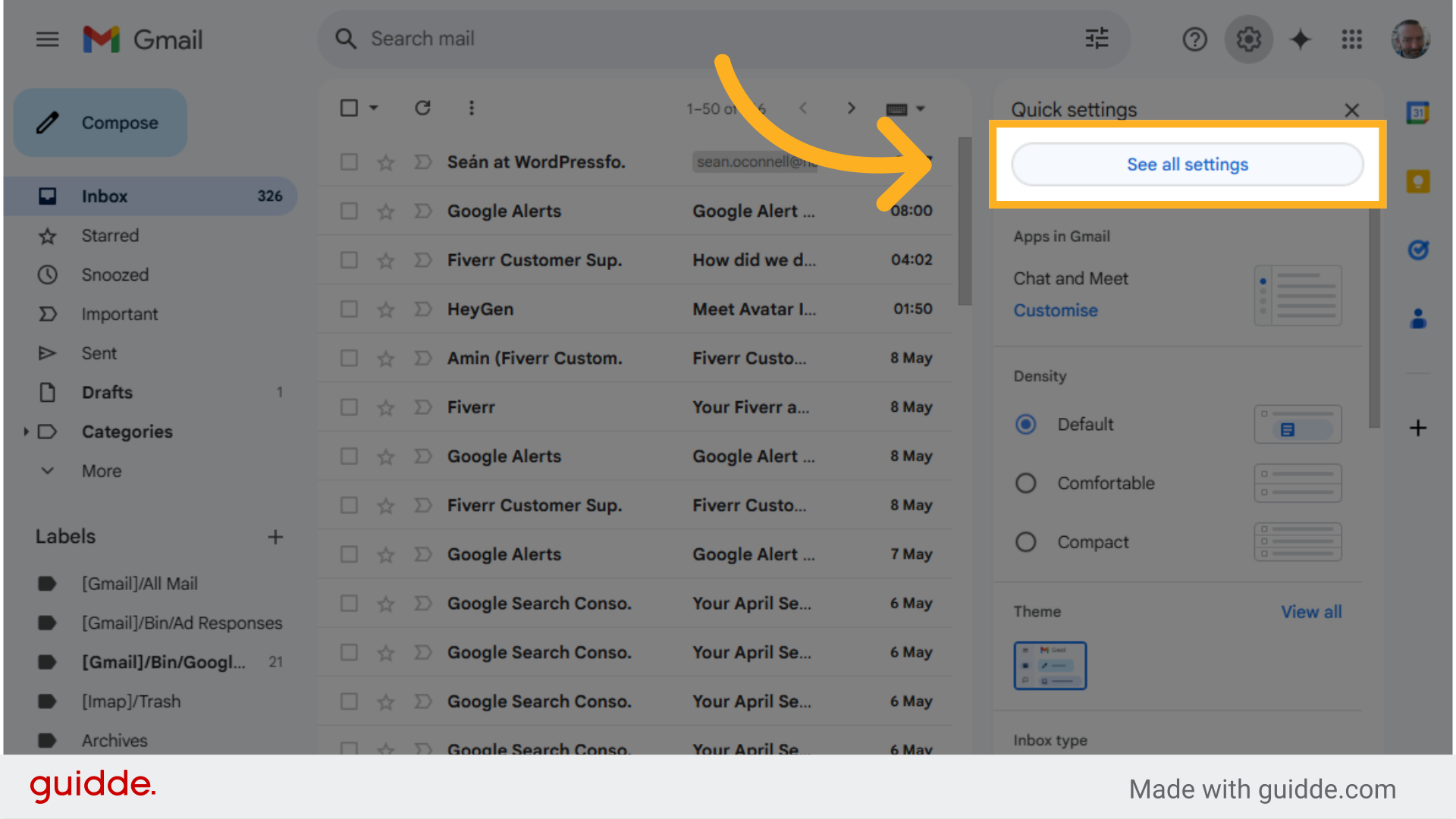1456x819 pixels.
Task: Open the Gemini sparkle icon
Action: [1300, 39]
